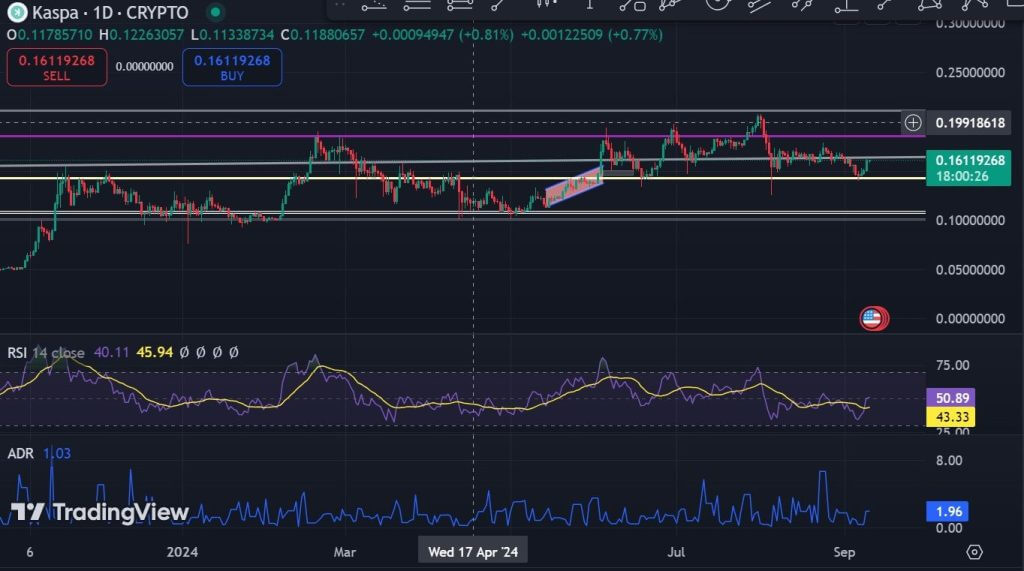The image size is (1024, 571).
Task: Click the 2024 label on the time axis
Action: tap(182, 552)
